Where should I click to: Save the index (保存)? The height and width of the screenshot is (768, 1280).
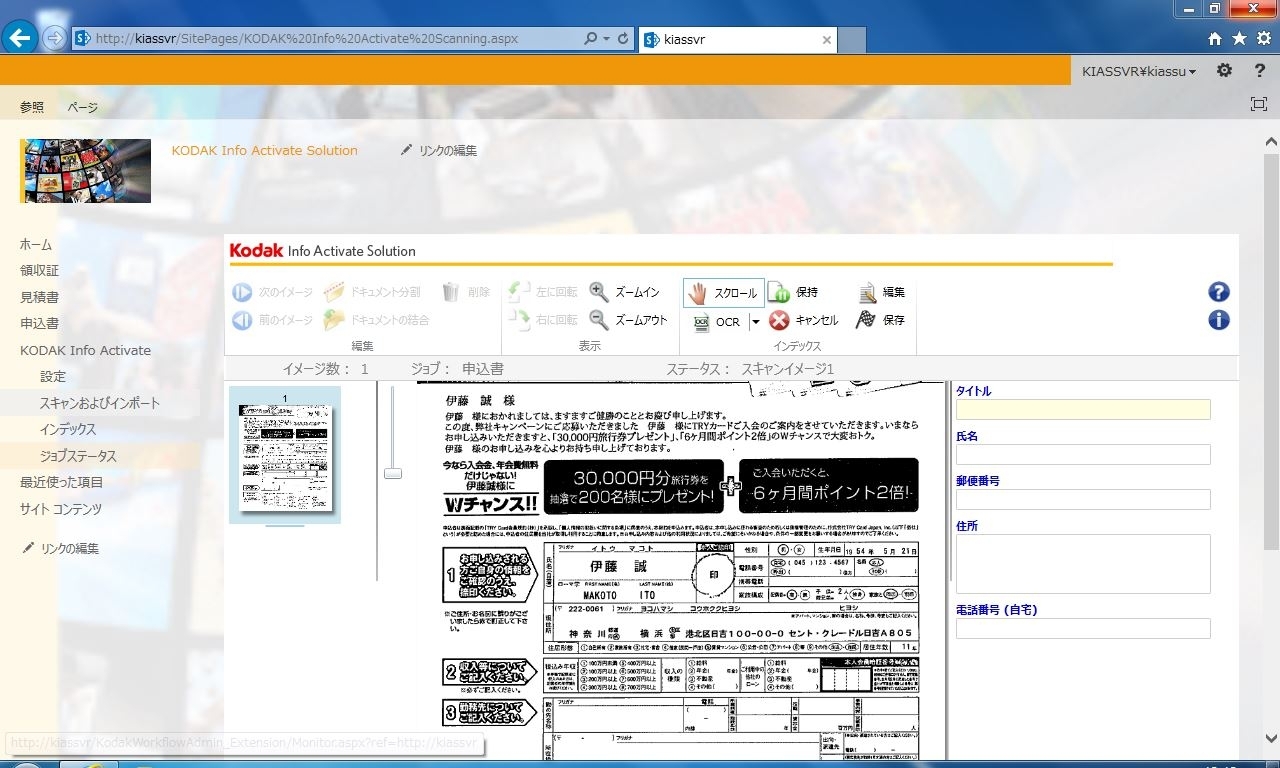(x=881, y=320)
